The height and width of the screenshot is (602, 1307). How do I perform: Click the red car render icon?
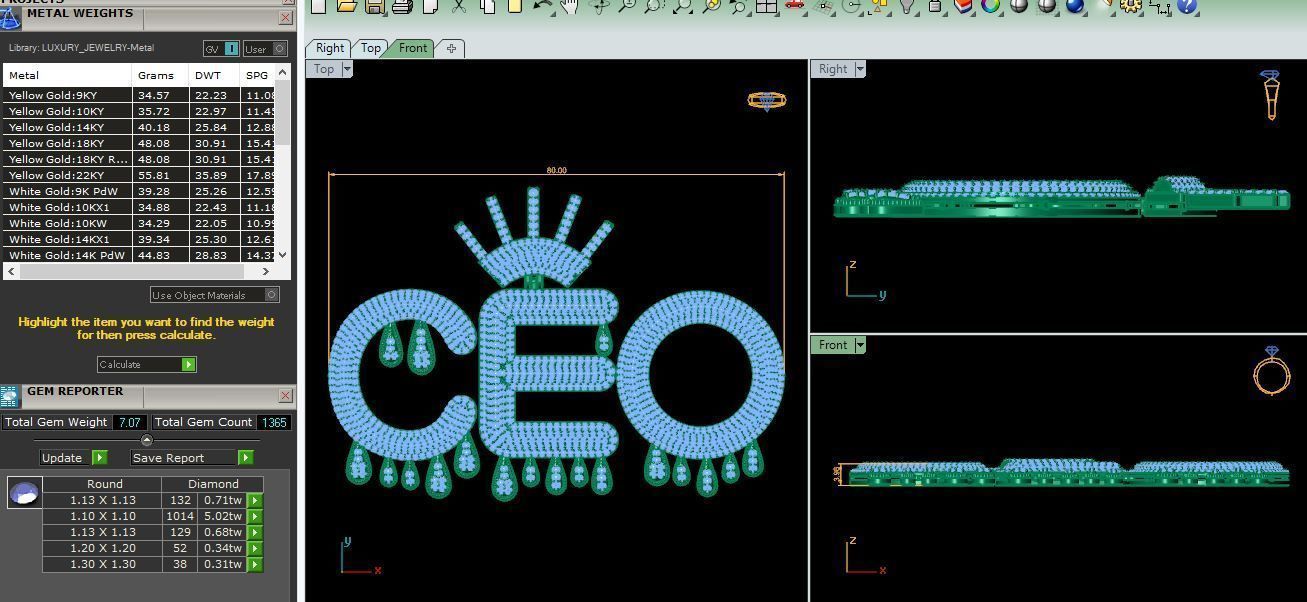pyautogui.click(x=795, y=5)
